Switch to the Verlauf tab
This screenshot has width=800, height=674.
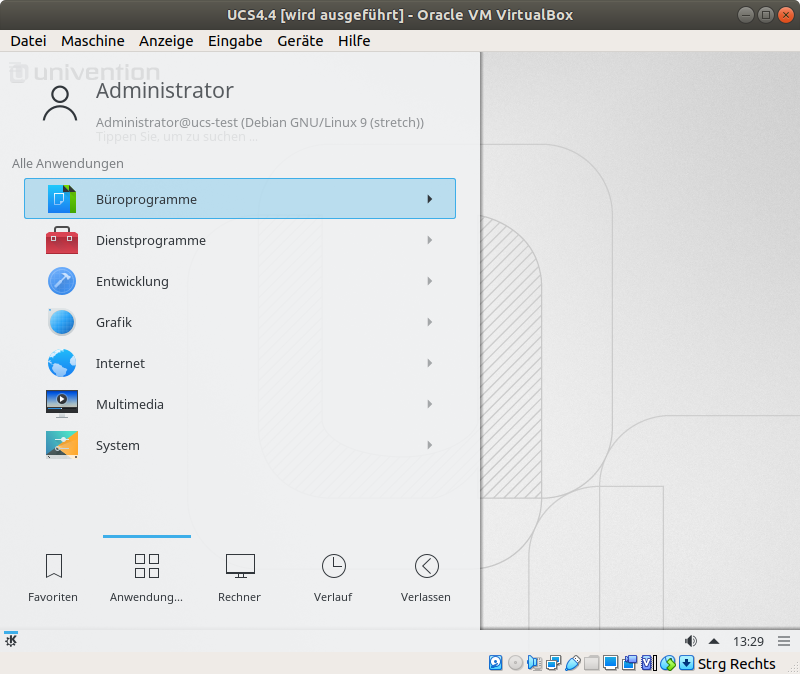coord(333,578)
